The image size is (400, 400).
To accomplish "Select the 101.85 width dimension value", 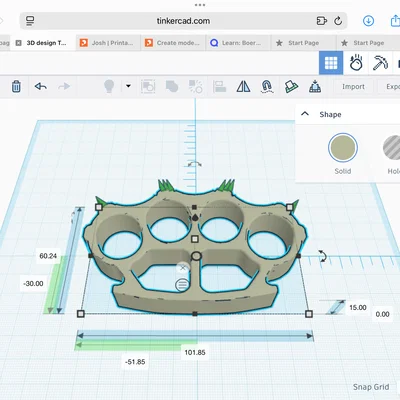I will (195, 352).
